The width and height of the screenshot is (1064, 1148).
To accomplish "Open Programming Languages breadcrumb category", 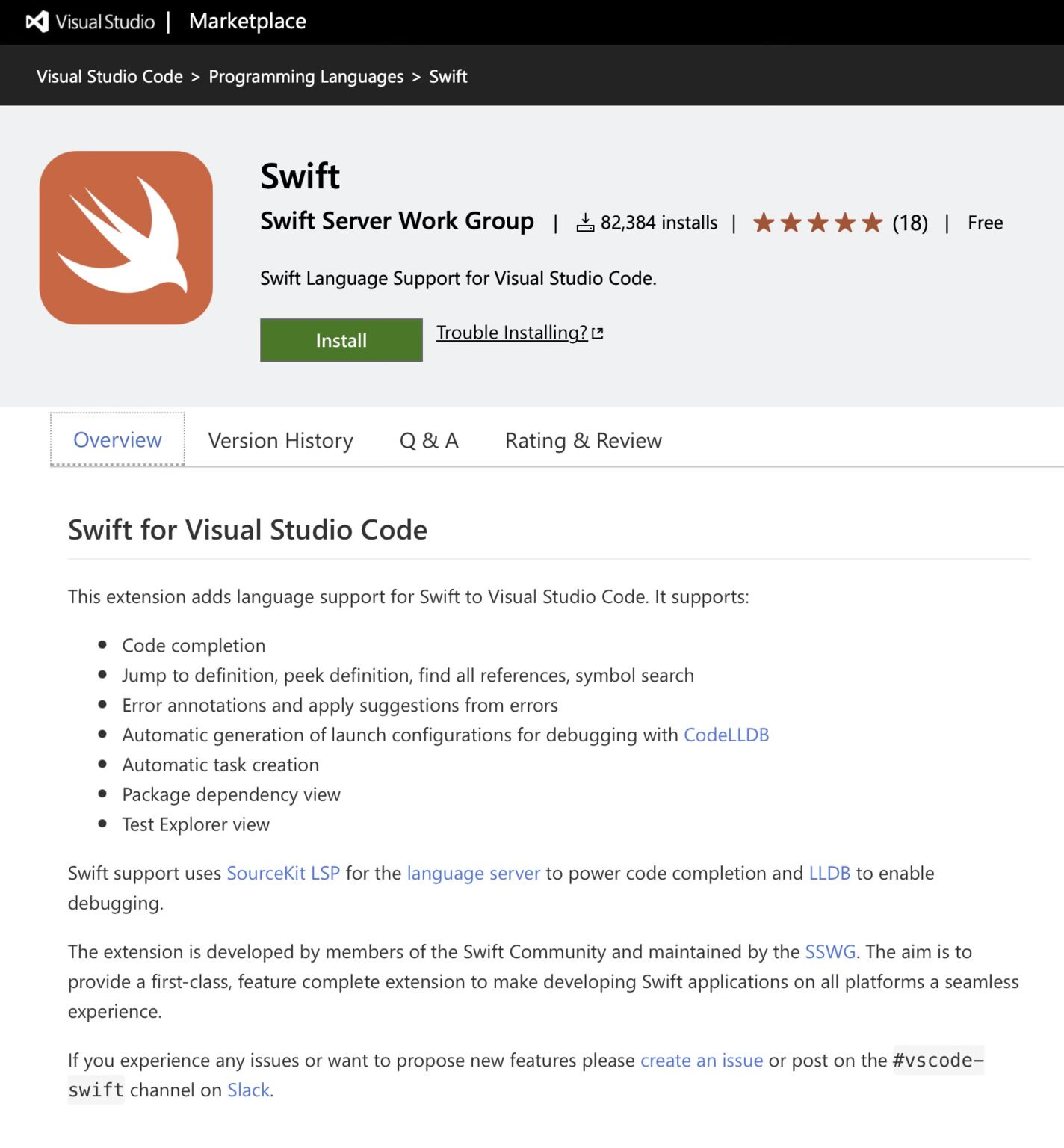I will coord(306,76).
